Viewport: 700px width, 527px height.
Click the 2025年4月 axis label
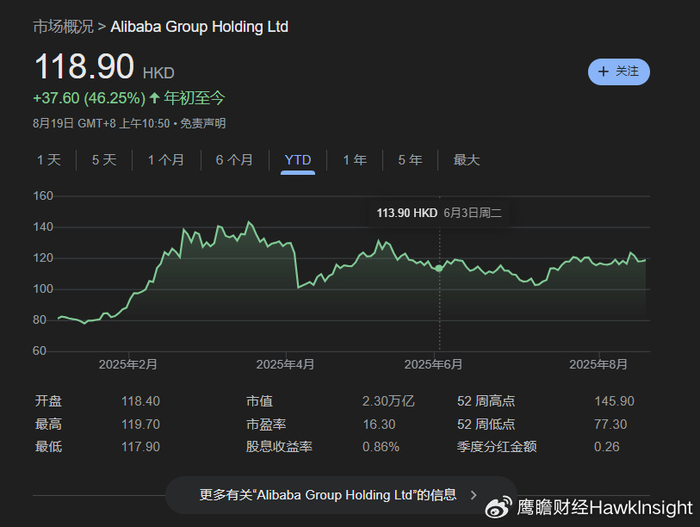(285, 364)
